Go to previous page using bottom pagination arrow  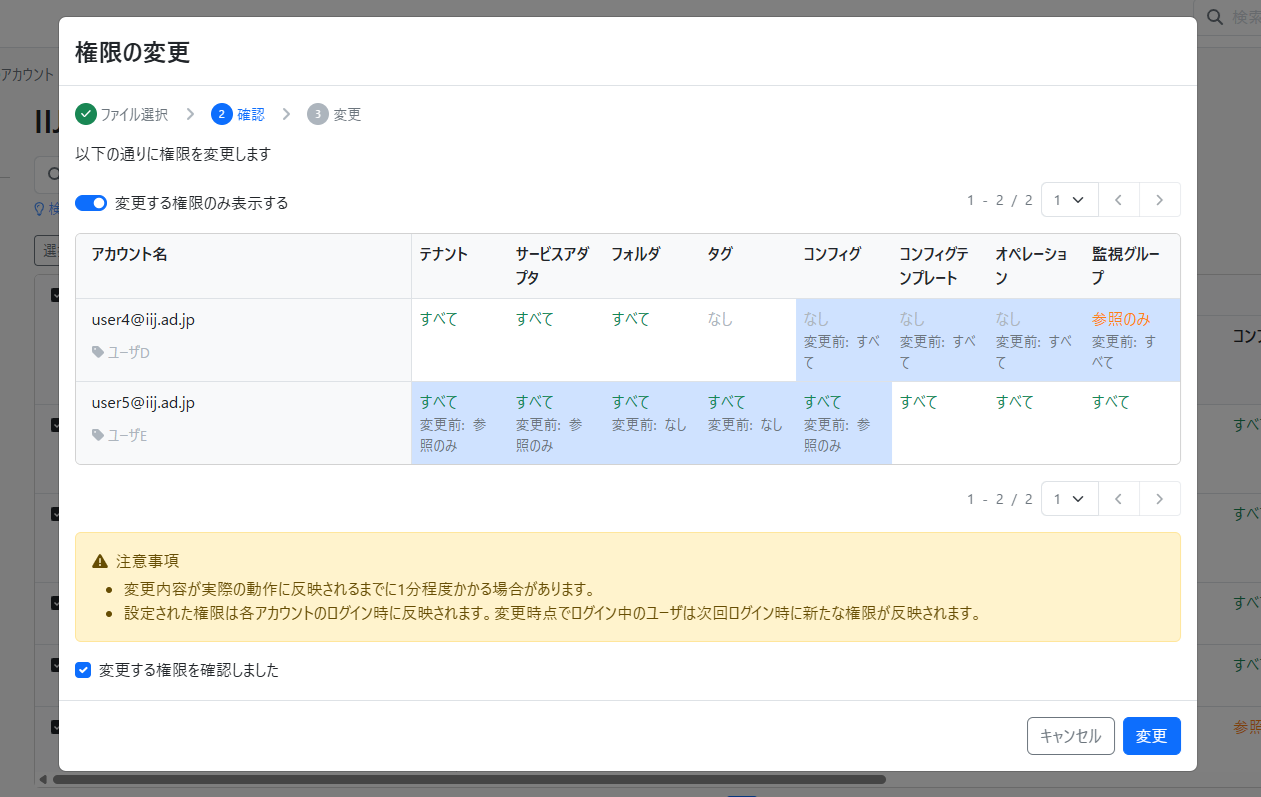point(1118,498)
